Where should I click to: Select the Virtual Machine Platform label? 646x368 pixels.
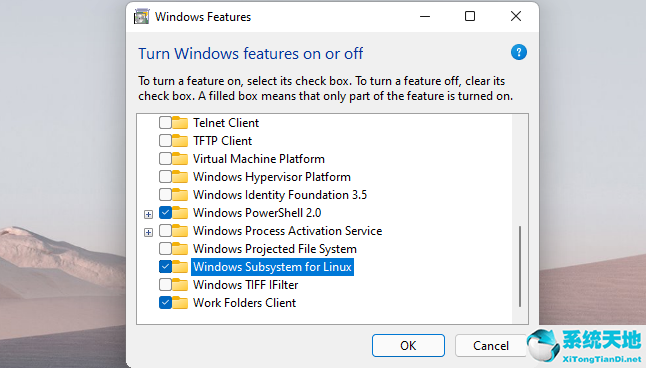point(259,159)
